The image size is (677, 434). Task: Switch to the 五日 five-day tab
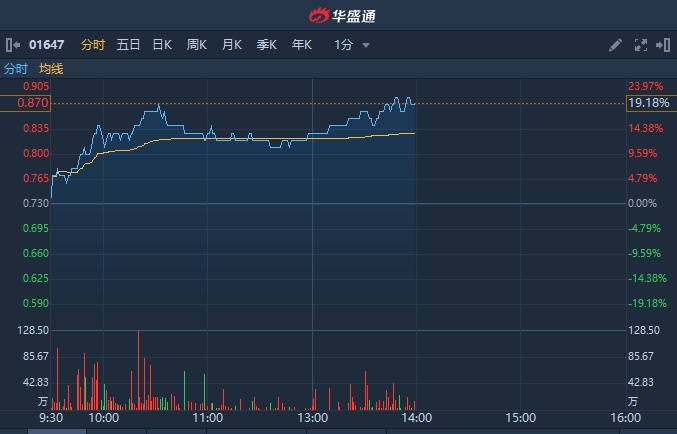coord(128,45)
